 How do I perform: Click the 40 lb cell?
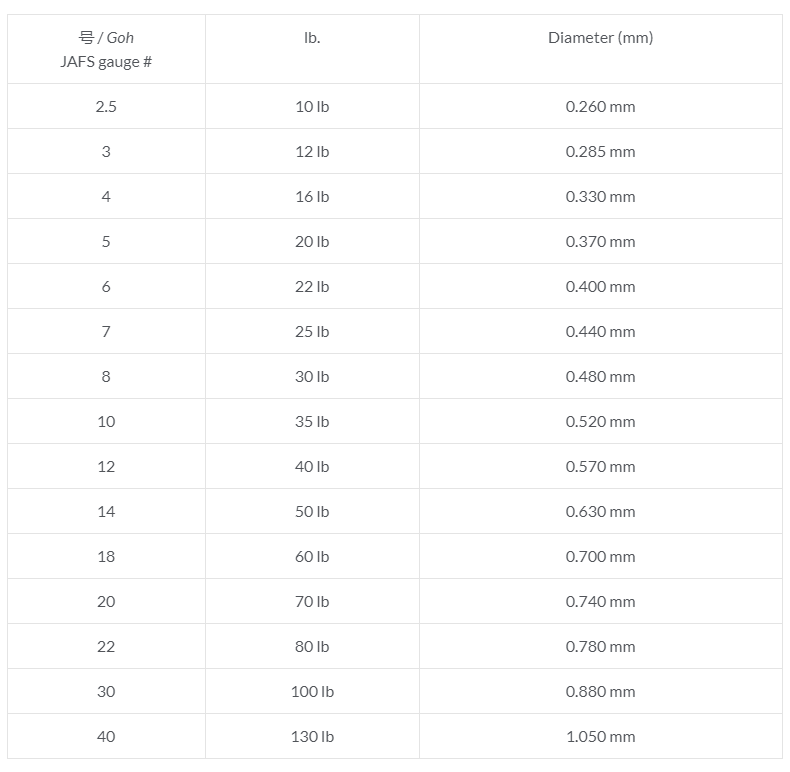[312, 467]
